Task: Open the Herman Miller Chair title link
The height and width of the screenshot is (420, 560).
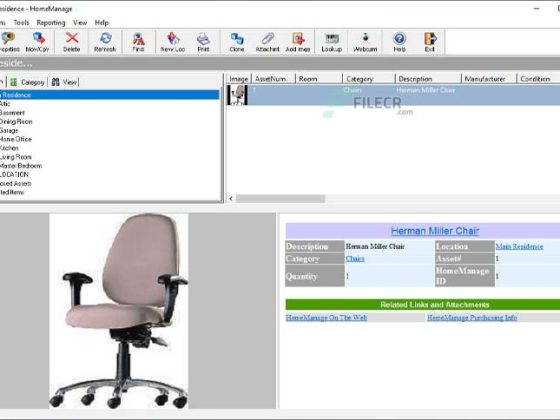Action: [435, 231]
